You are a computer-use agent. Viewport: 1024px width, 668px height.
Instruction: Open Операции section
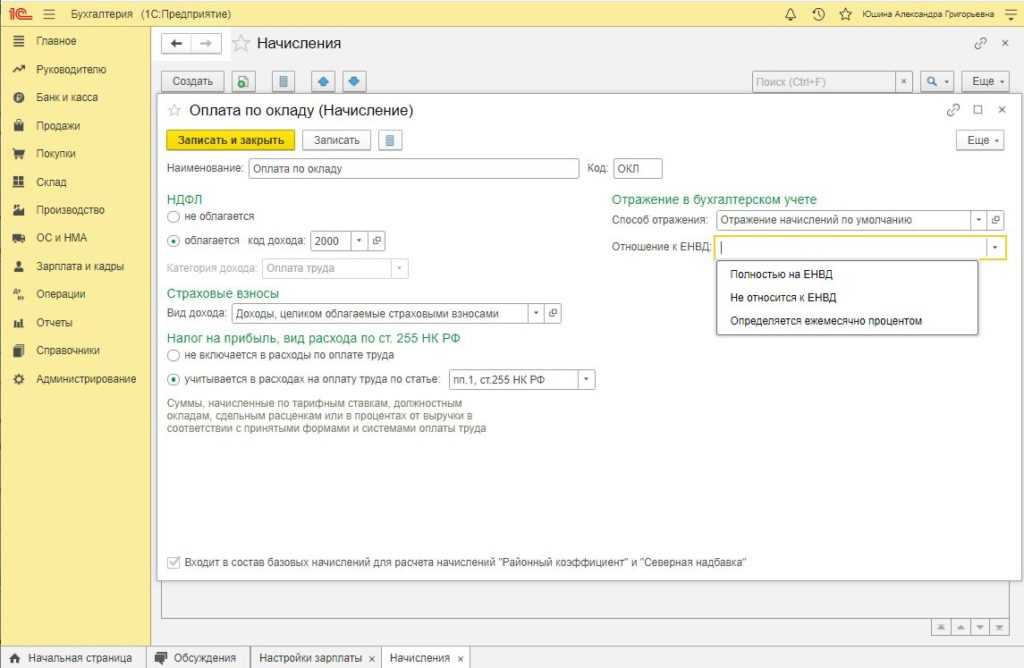coord(61,294)
